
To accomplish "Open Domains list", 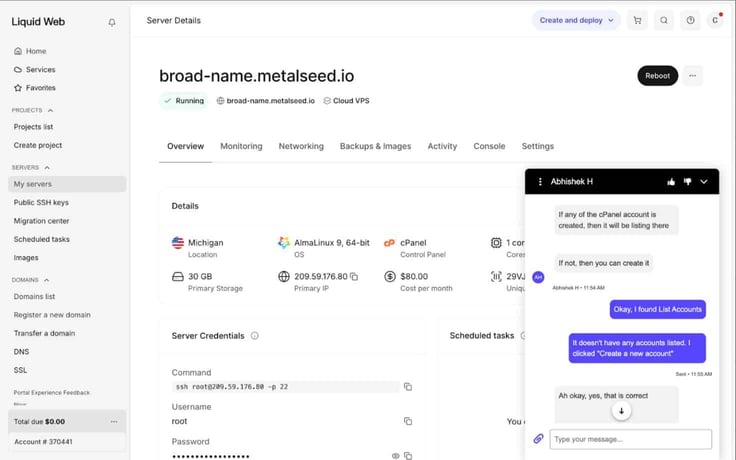I will (x=34, y=296).
